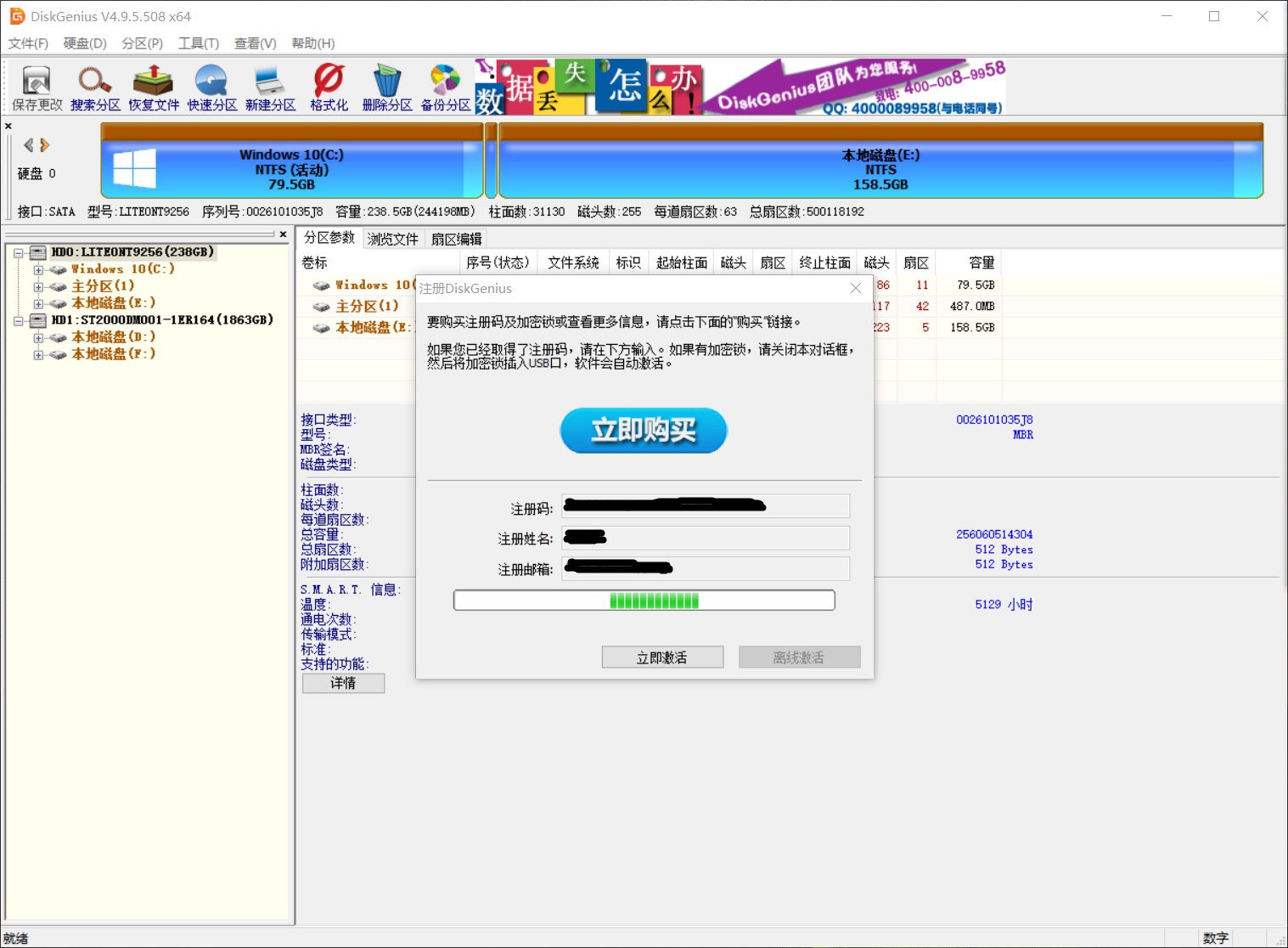
Task: Click the green activation progress bar
Action: click(644, 601)
